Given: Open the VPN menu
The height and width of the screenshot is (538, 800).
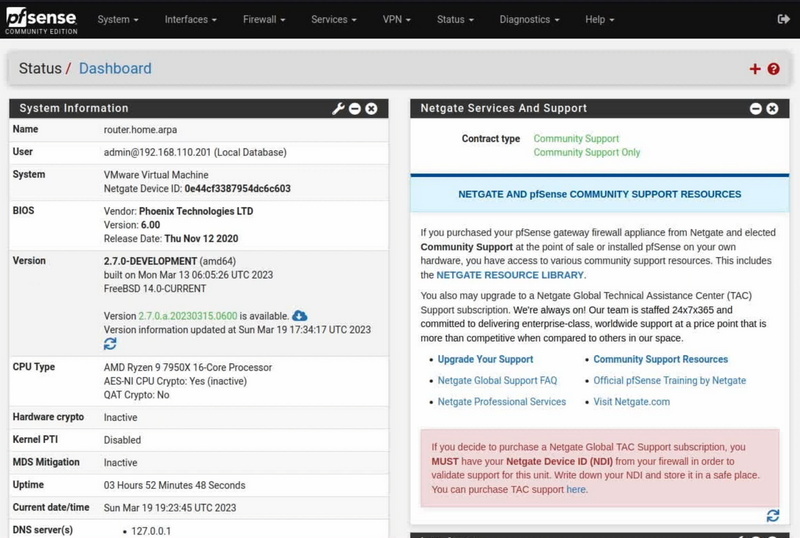Looking at the screenshot, I should click(396, 19).
